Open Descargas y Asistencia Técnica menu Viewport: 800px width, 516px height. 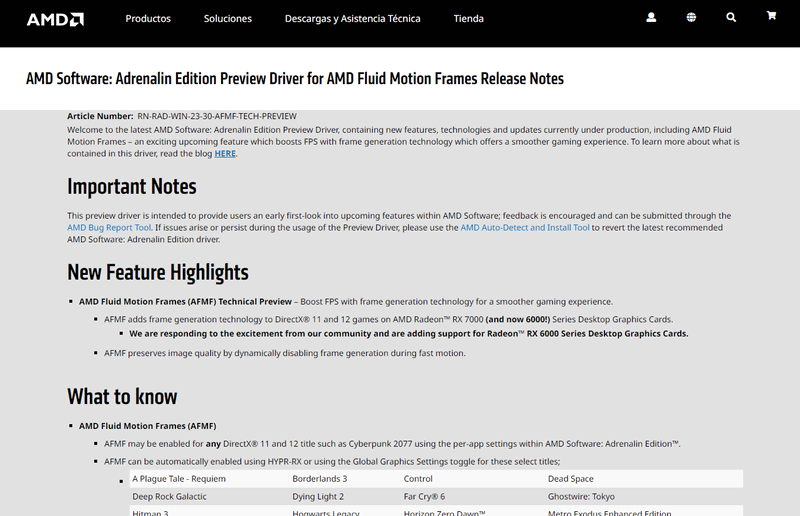(x=353, y=18)
